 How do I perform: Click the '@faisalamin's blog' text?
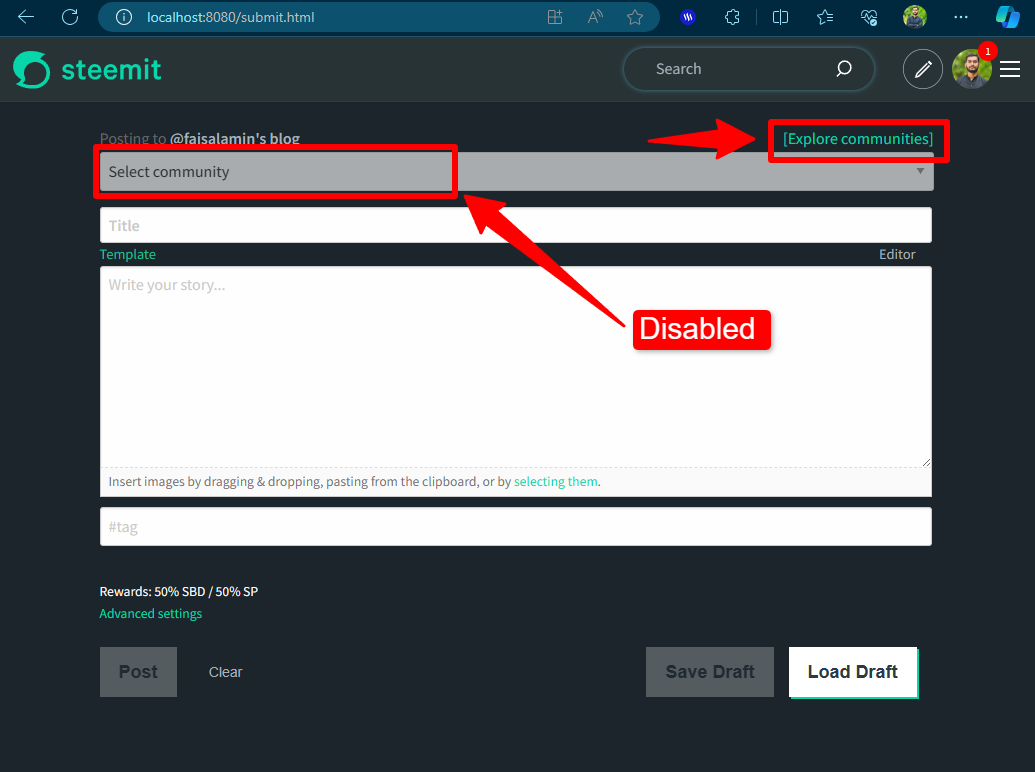tap(234, 139)
